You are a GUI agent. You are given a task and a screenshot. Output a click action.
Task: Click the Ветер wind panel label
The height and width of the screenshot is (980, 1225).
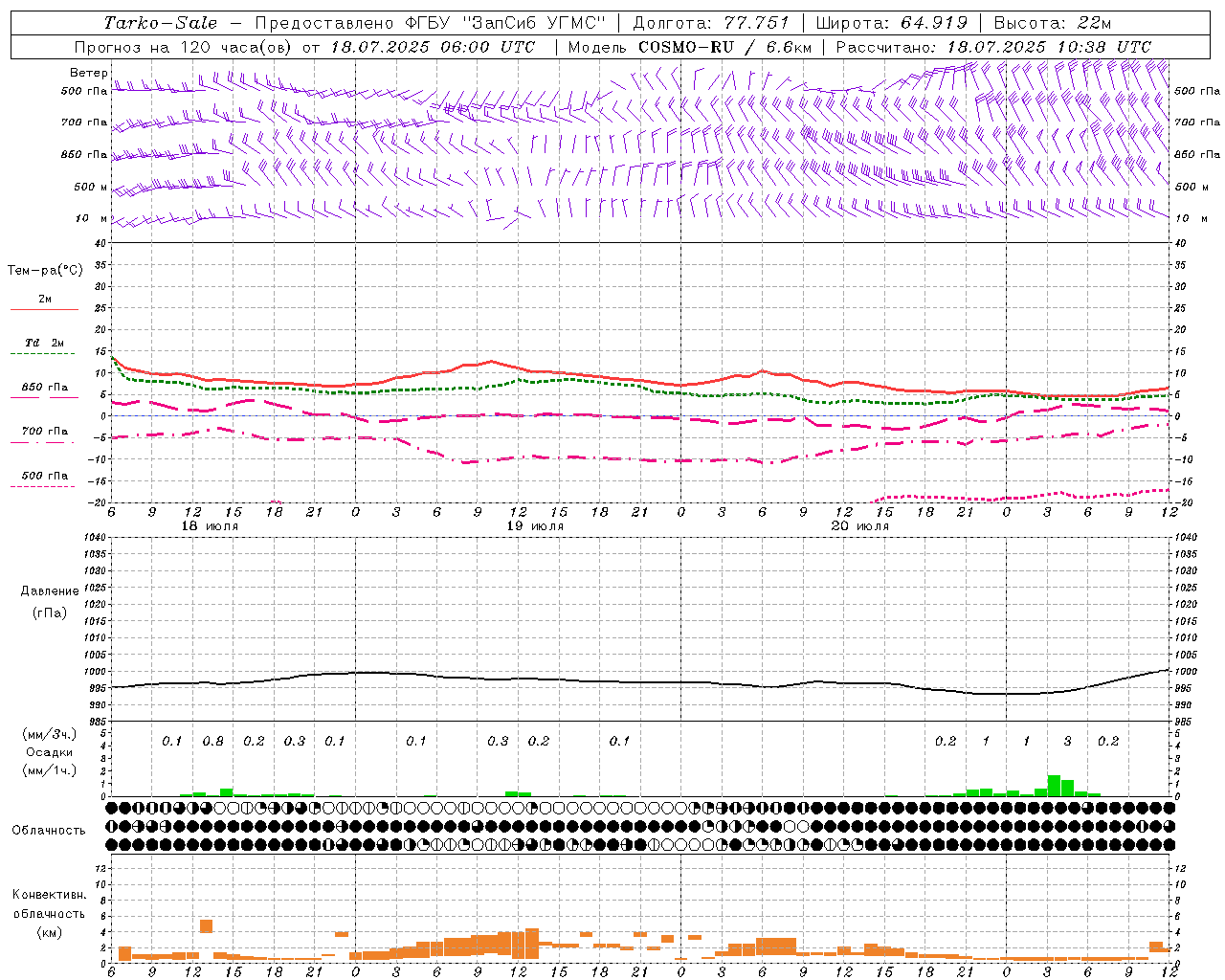click(x=88, y=74)
